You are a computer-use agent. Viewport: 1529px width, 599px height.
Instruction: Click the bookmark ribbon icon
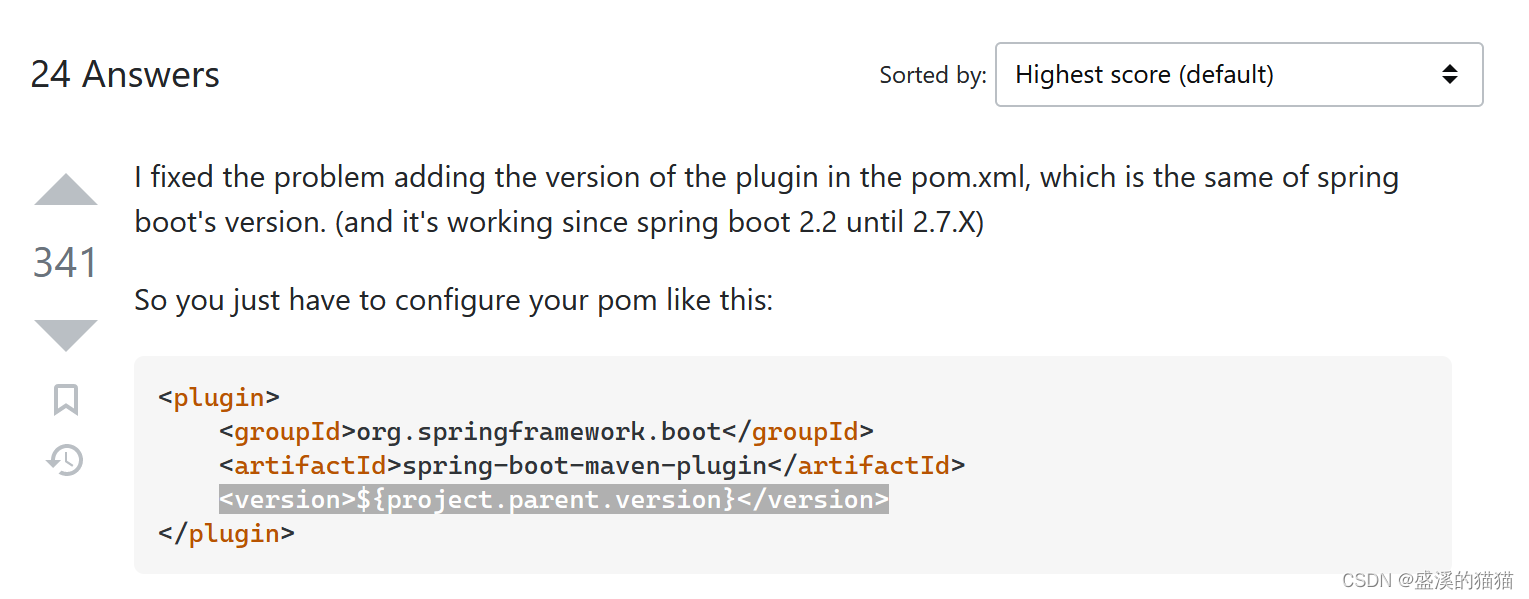point(64,399)
